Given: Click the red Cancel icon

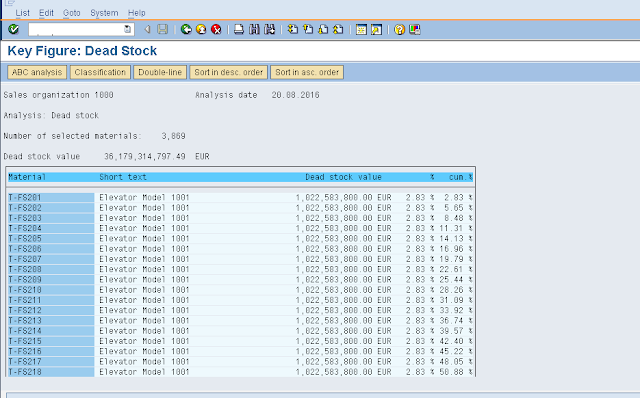Looking at the screenshot, I should point(216,29).
